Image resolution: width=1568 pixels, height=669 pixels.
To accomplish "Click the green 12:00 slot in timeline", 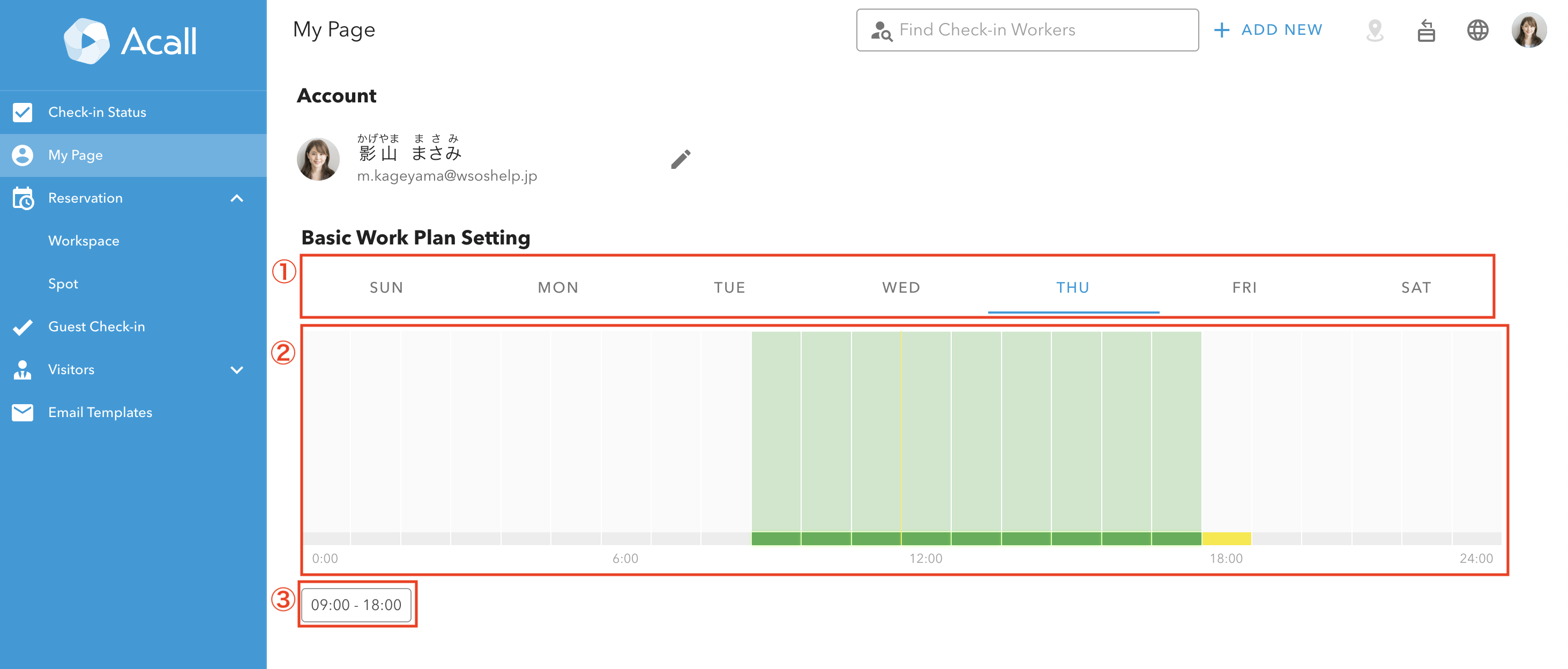I will click(x=925, y=538).
